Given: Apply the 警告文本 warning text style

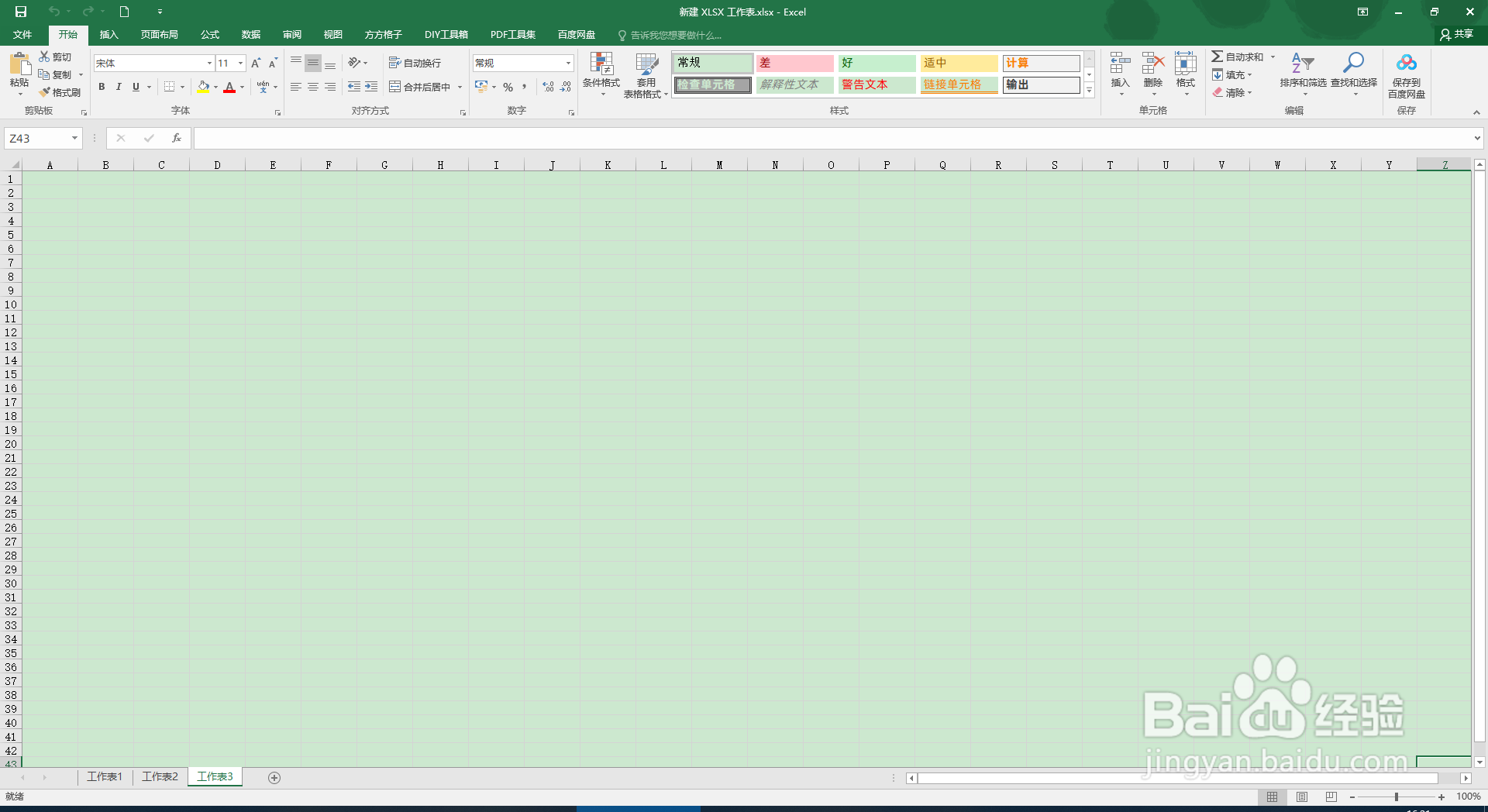Looking at the screenshot, I should 877,84.
